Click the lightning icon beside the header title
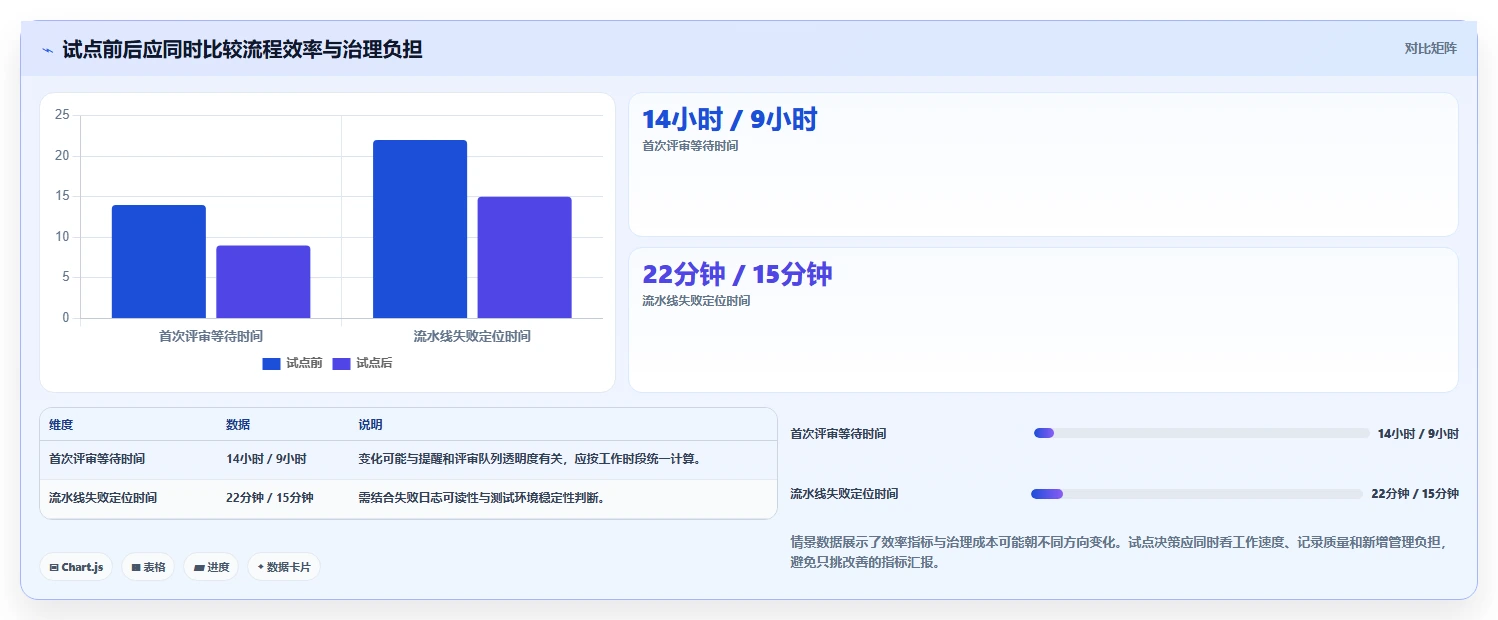This screenshot has width=1498, height=620. click(47, 50)
